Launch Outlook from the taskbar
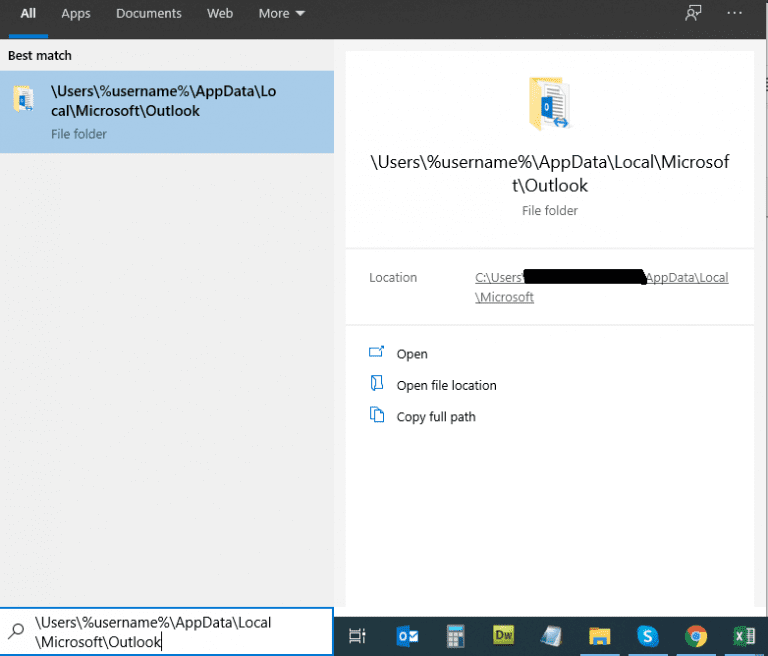Viewport: 768px width, 656px height. [407, 636]
